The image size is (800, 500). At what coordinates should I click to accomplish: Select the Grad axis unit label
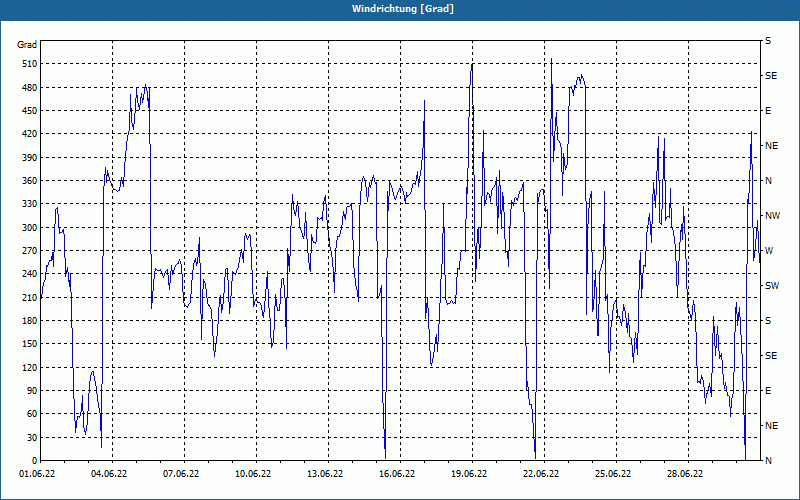[x=27, y=45]
